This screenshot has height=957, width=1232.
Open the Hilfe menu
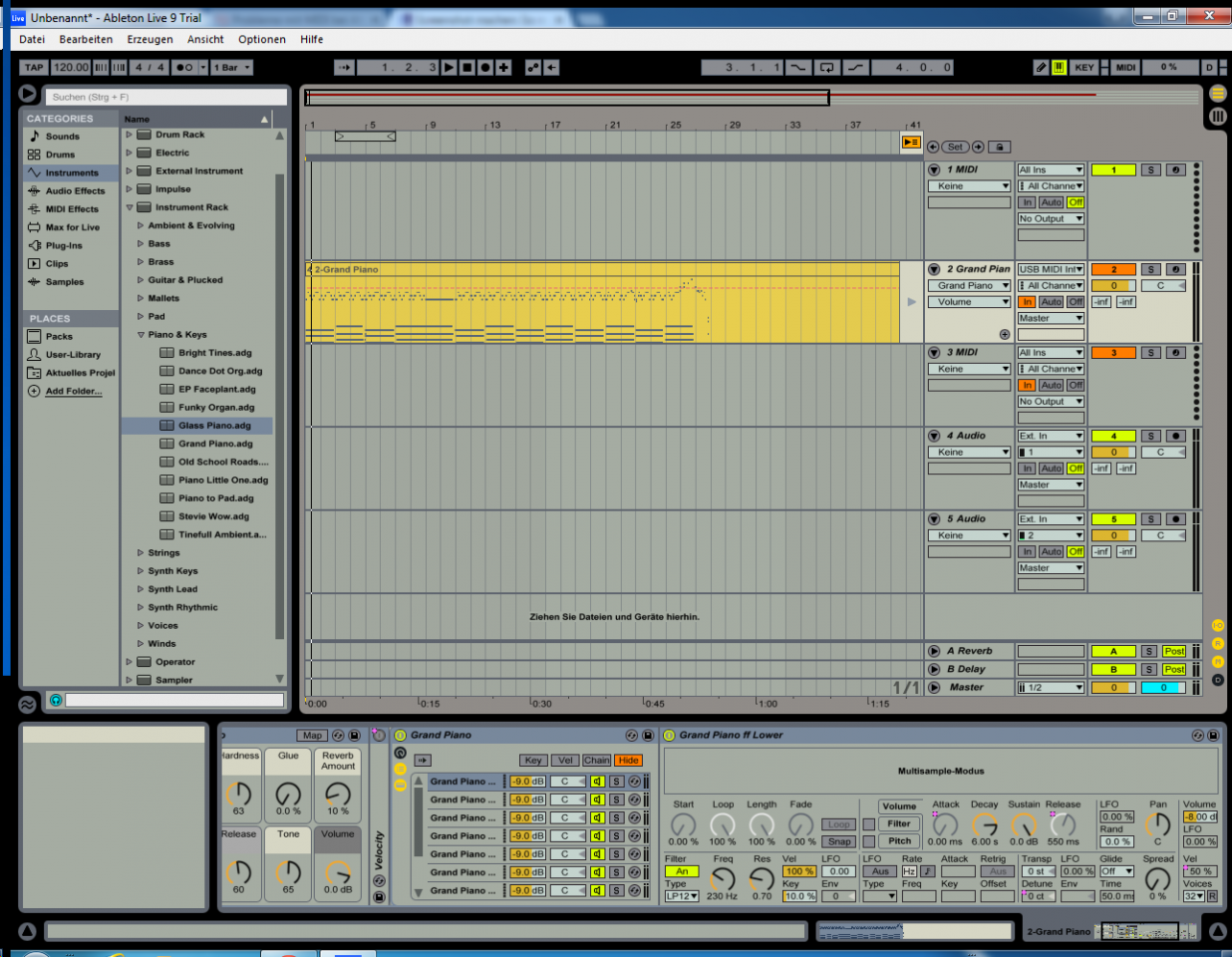(312, 40)
